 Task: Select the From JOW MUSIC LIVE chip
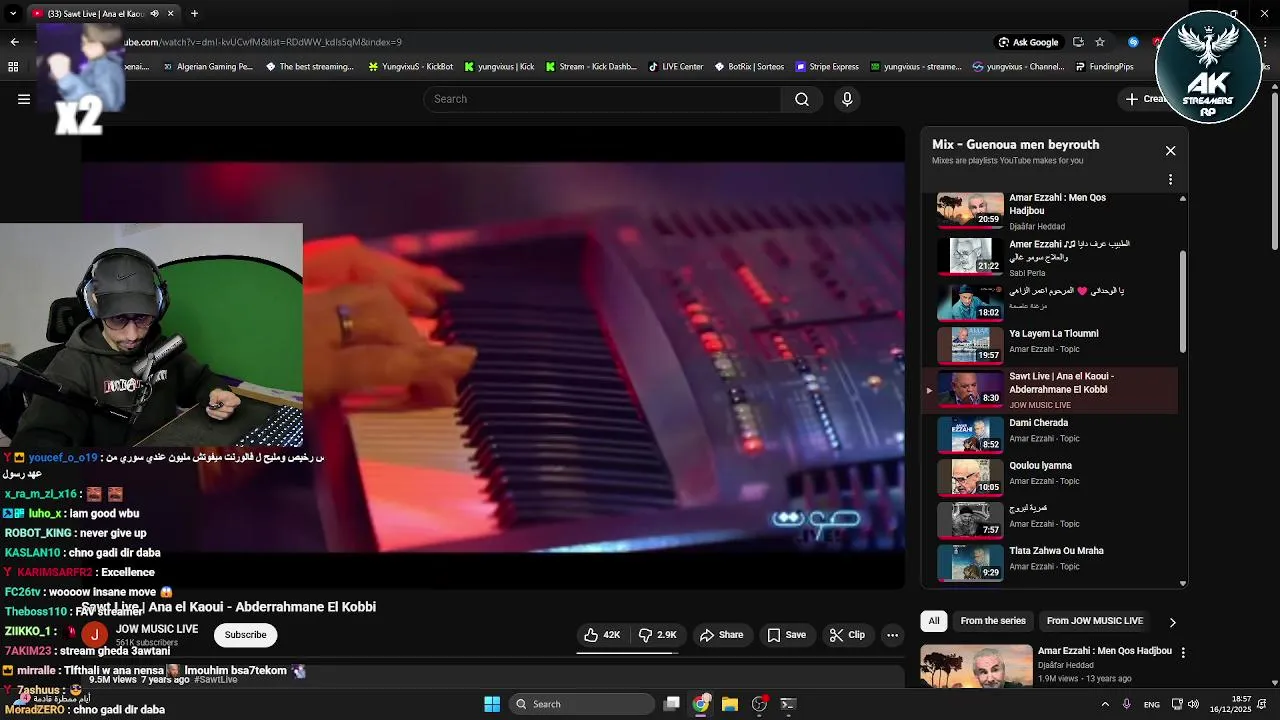click(1094, 621)
